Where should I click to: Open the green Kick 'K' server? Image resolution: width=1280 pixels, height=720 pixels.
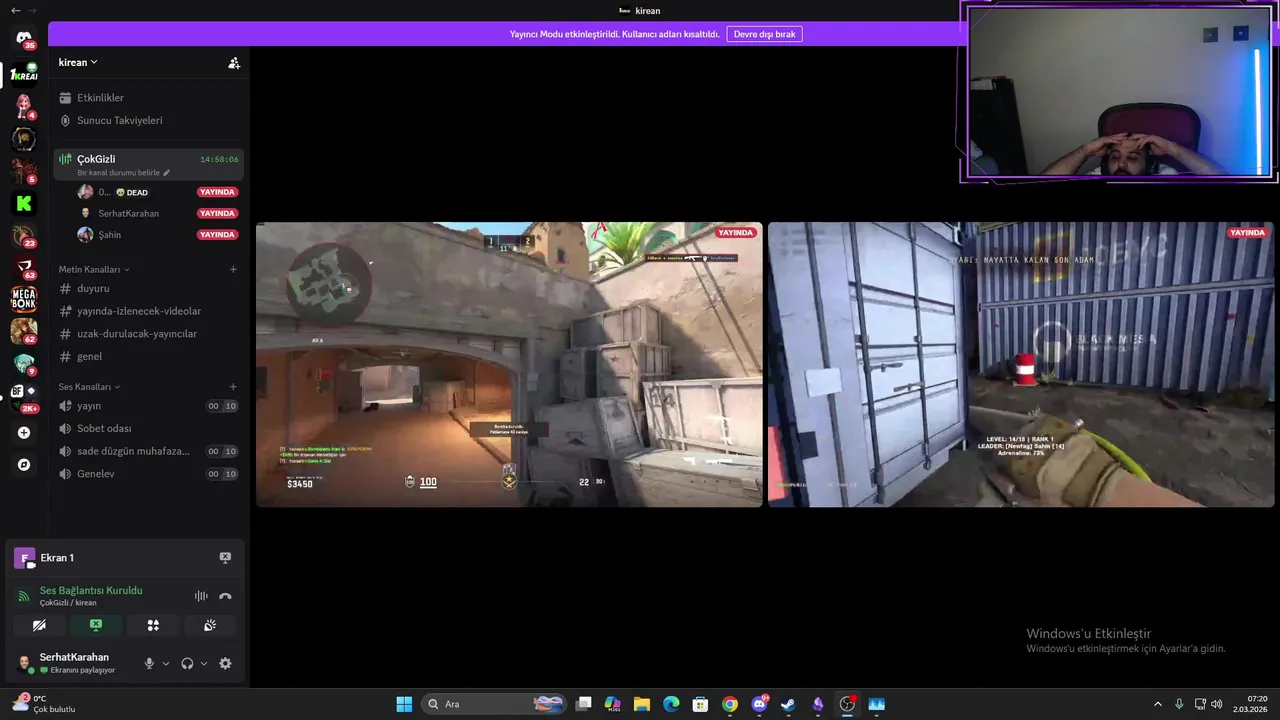[24, 203]
